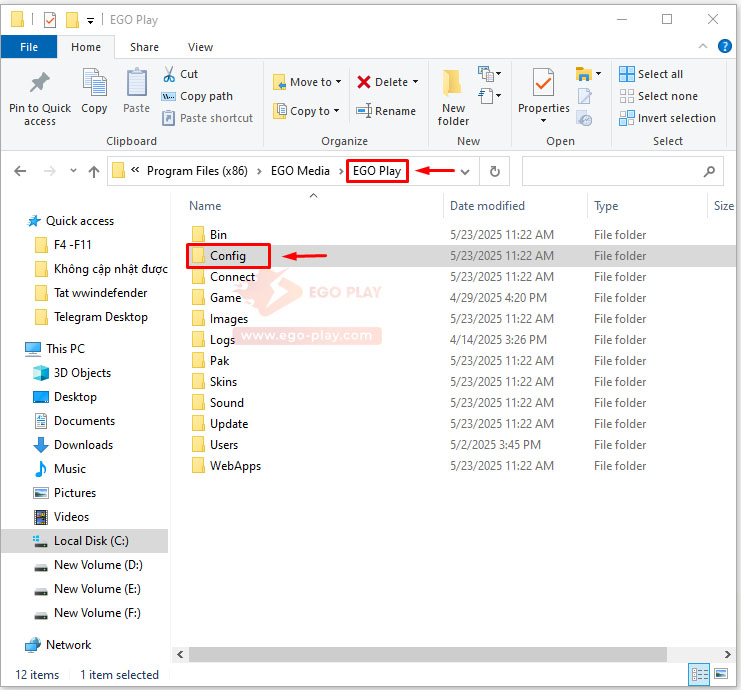Click Properties icon in title bar quick access
The image size is (741, 690).
point(50,20)
